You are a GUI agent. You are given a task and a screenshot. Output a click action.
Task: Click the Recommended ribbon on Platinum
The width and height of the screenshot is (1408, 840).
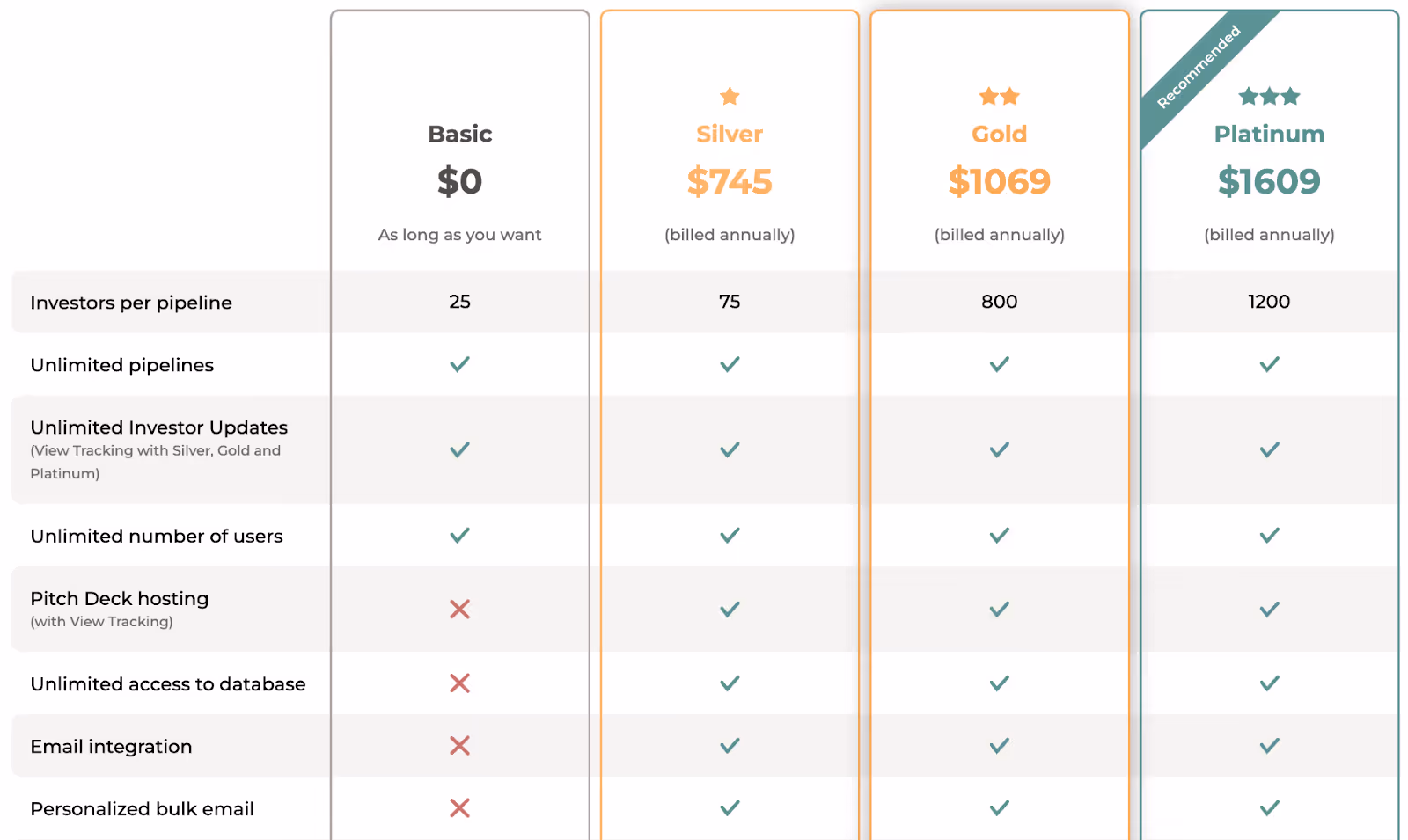1199,68
